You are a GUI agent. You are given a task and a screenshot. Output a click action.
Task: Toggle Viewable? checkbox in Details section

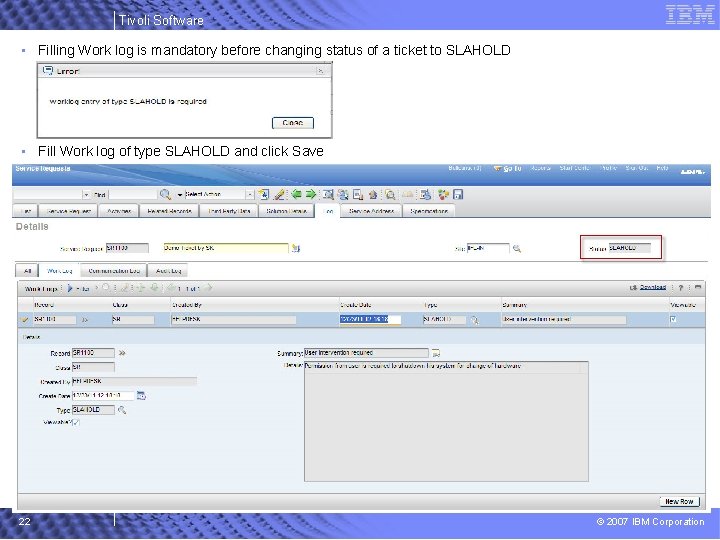coord(76,422)
